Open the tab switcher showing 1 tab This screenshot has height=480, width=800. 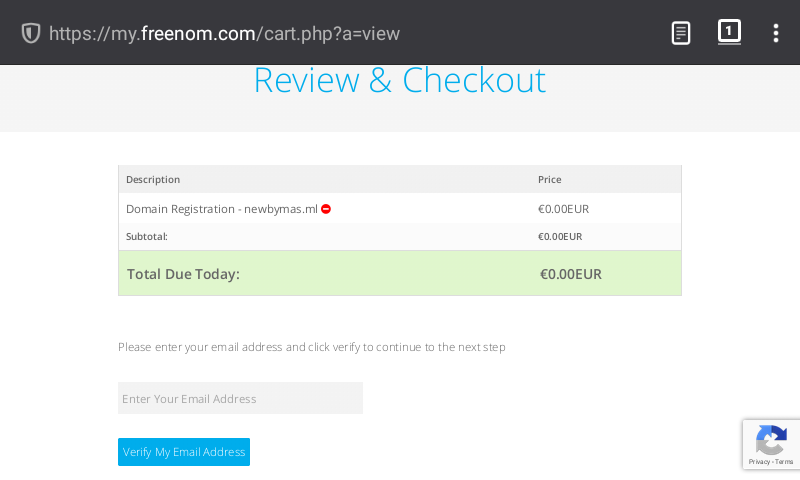729,32
